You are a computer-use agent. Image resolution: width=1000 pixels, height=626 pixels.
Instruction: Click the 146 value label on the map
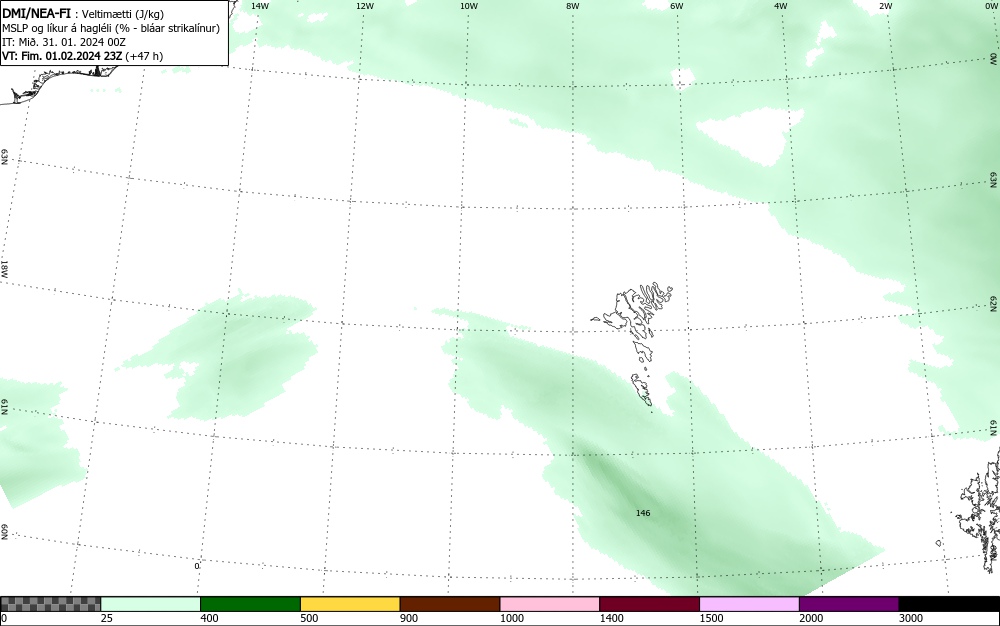tap(643, 513)
